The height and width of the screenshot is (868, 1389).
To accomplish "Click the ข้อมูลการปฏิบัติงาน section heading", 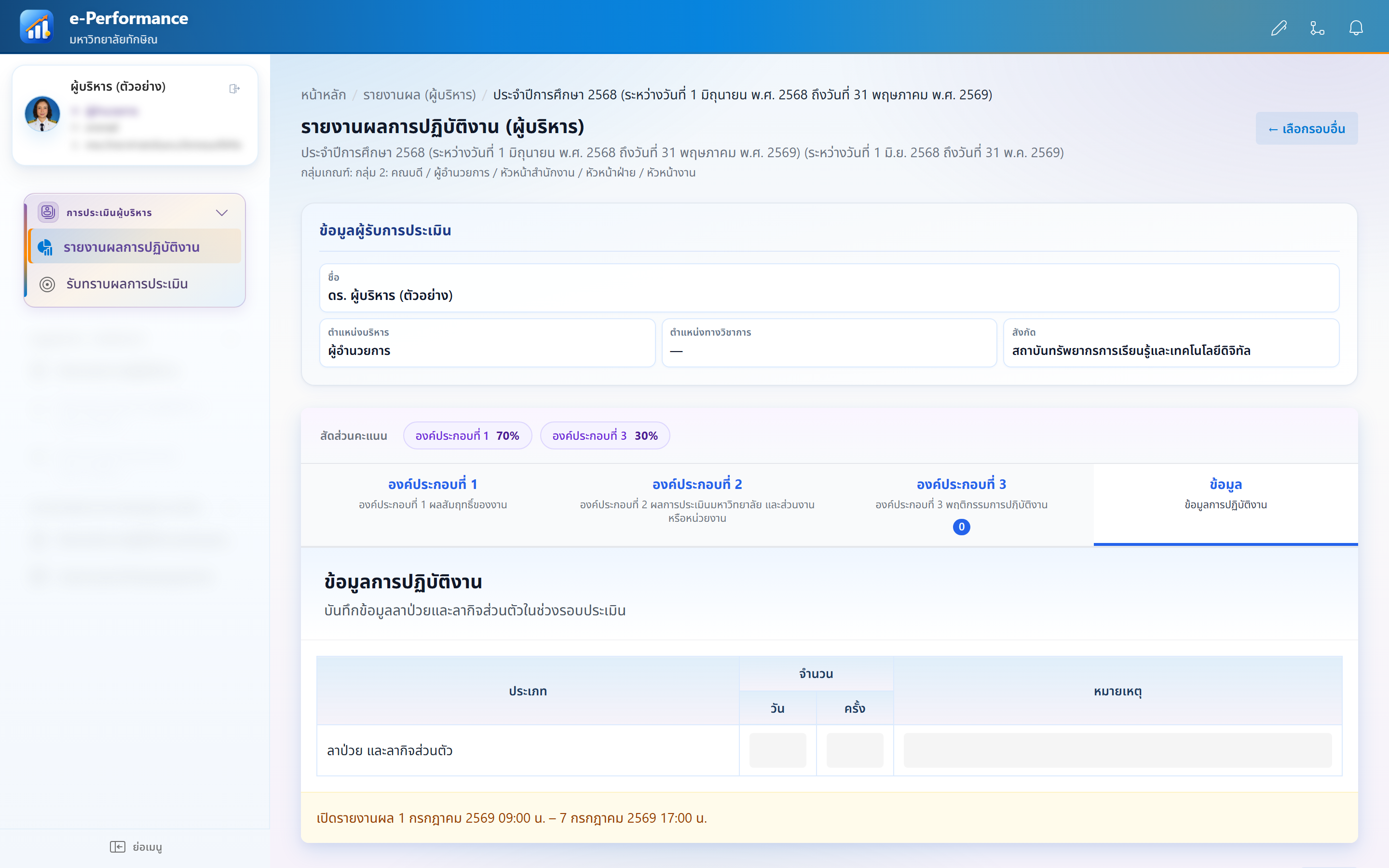I will 403,582.
